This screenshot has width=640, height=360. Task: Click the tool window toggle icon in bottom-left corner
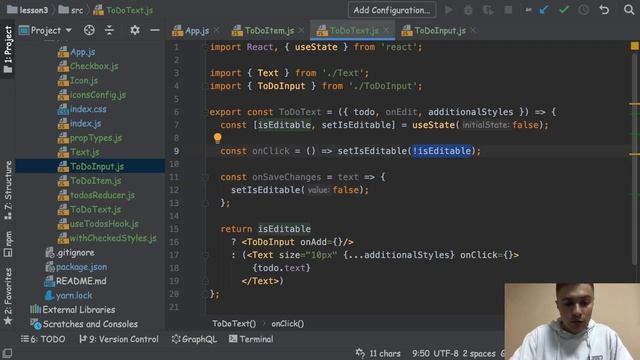click(7, 353)
